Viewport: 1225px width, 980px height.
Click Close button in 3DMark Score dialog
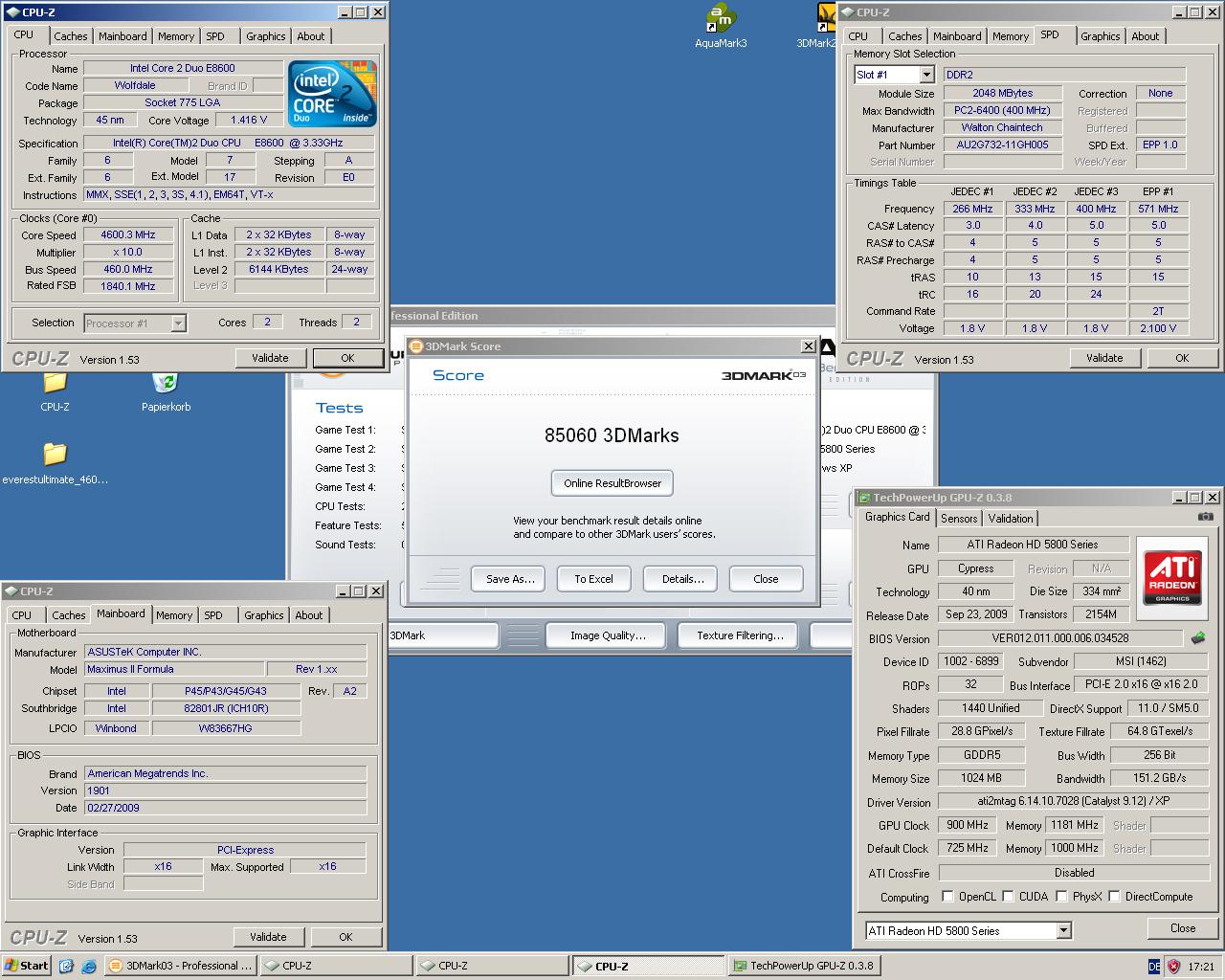(766, 579)
